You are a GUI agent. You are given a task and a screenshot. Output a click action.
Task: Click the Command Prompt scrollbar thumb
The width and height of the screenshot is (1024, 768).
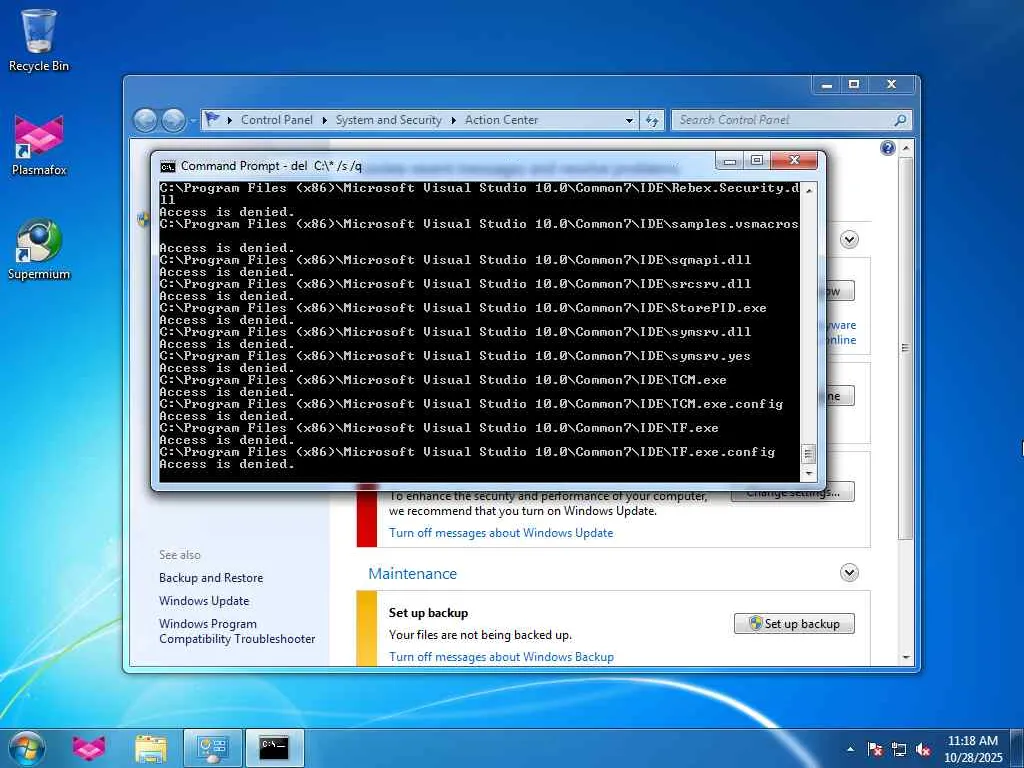pos(808,453)
